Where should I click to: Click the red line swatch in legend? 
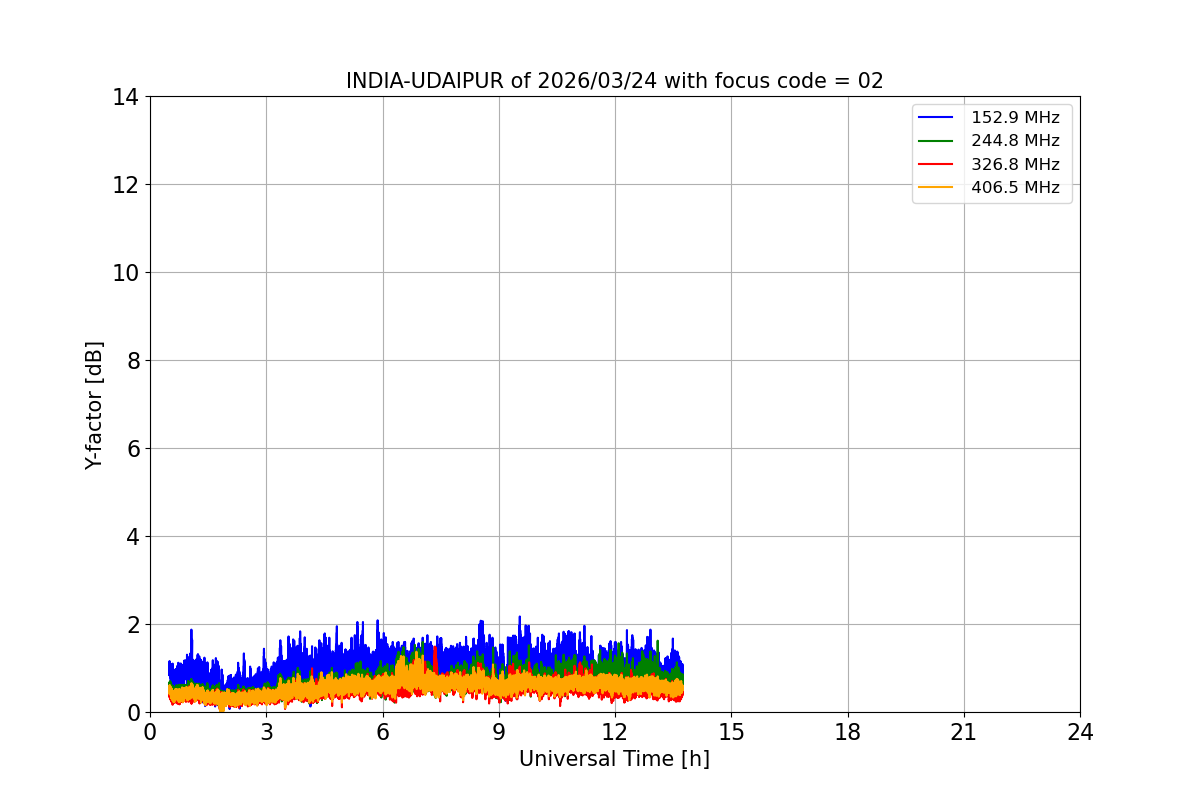click(936, 164)
